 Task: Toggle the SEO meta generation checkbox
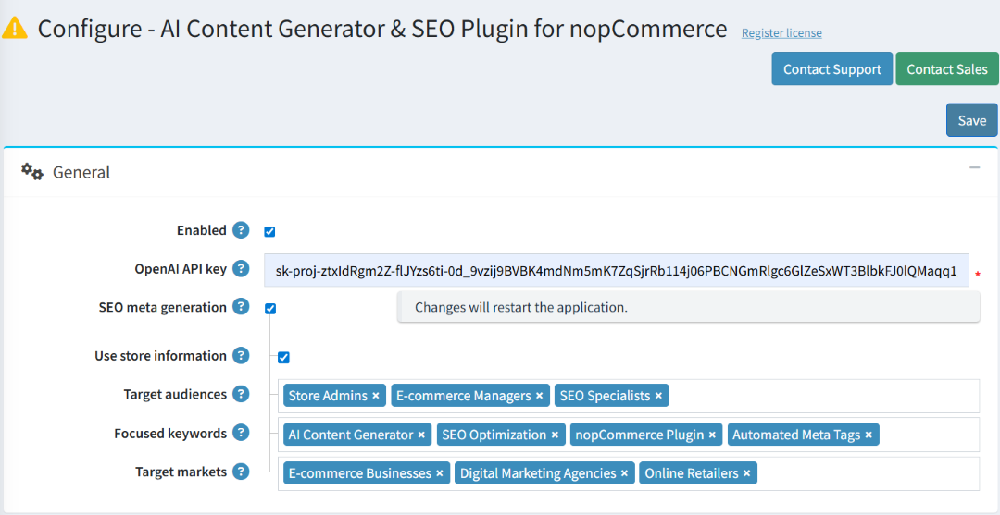pyautogui.click(x=270, y=308)
